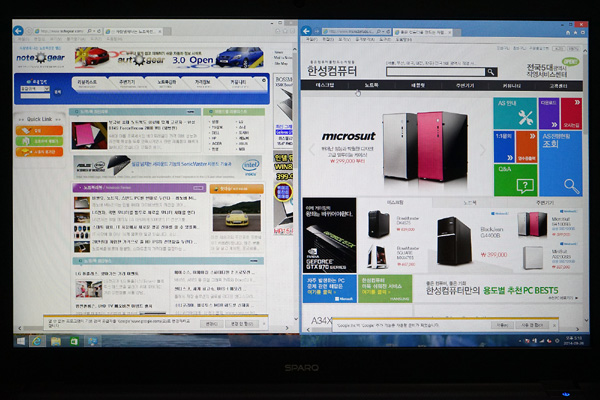Screen dimensions: 600x400
Task: Open first item in Hansung black nav bar
Action: tap(324, 85)
